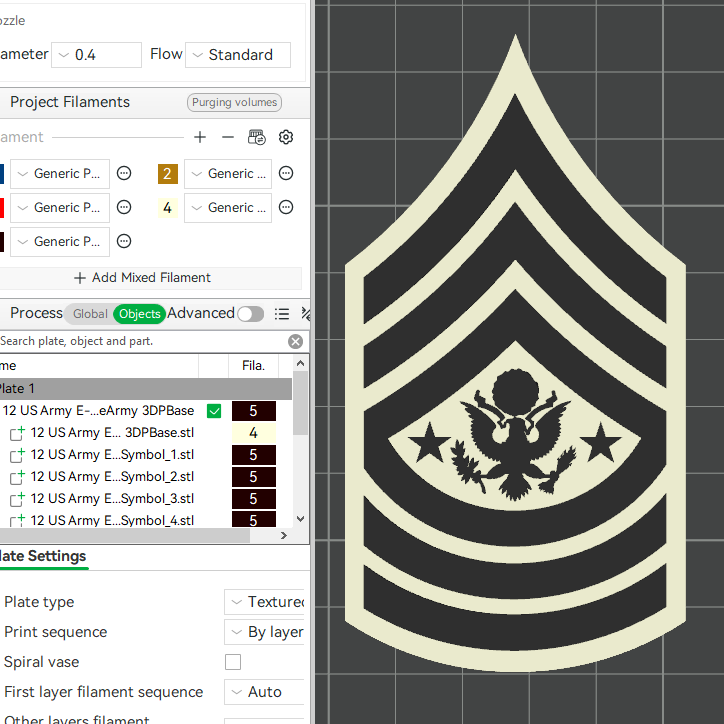Select the Symbol_1.stl part row

click(112, 455)
